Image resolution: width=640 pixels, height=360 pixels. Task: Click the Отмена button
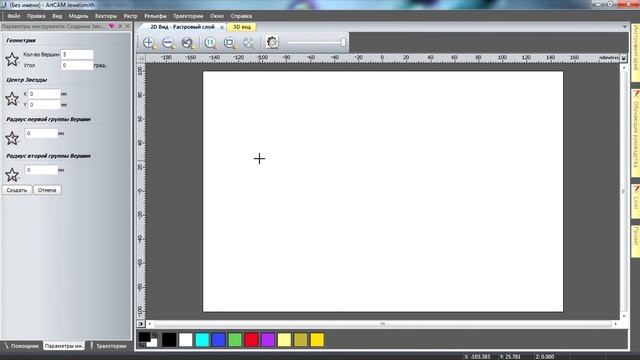pos(47,190)
